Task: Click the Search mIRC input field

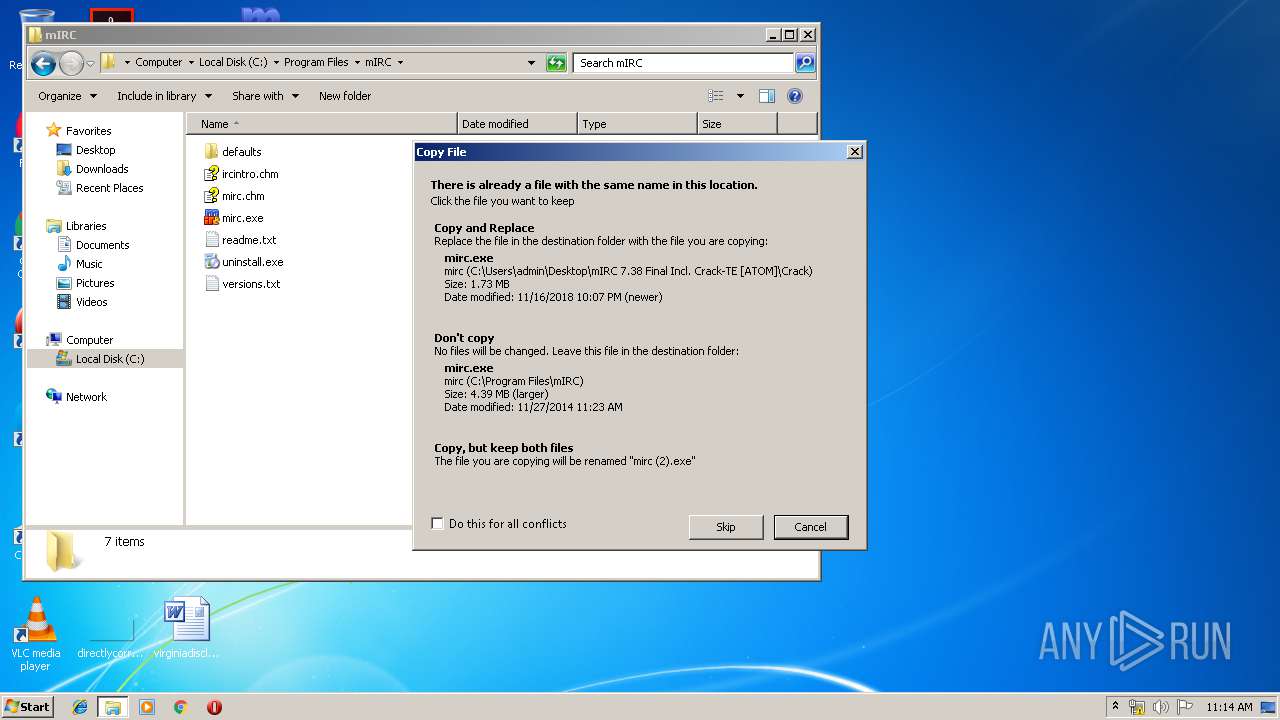Action: tap(685, 63)
